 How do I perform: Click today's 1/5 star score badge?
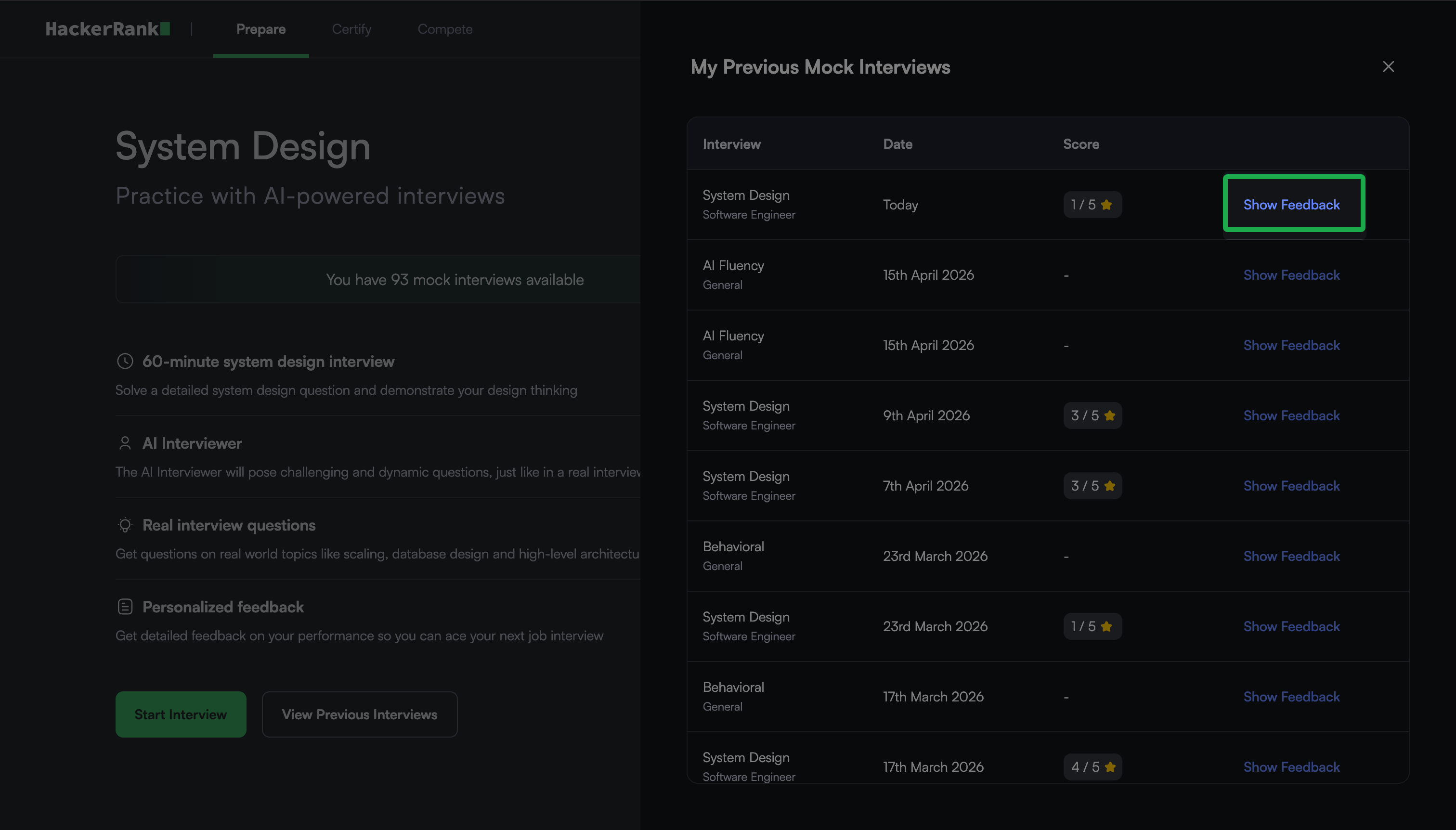1092,205
